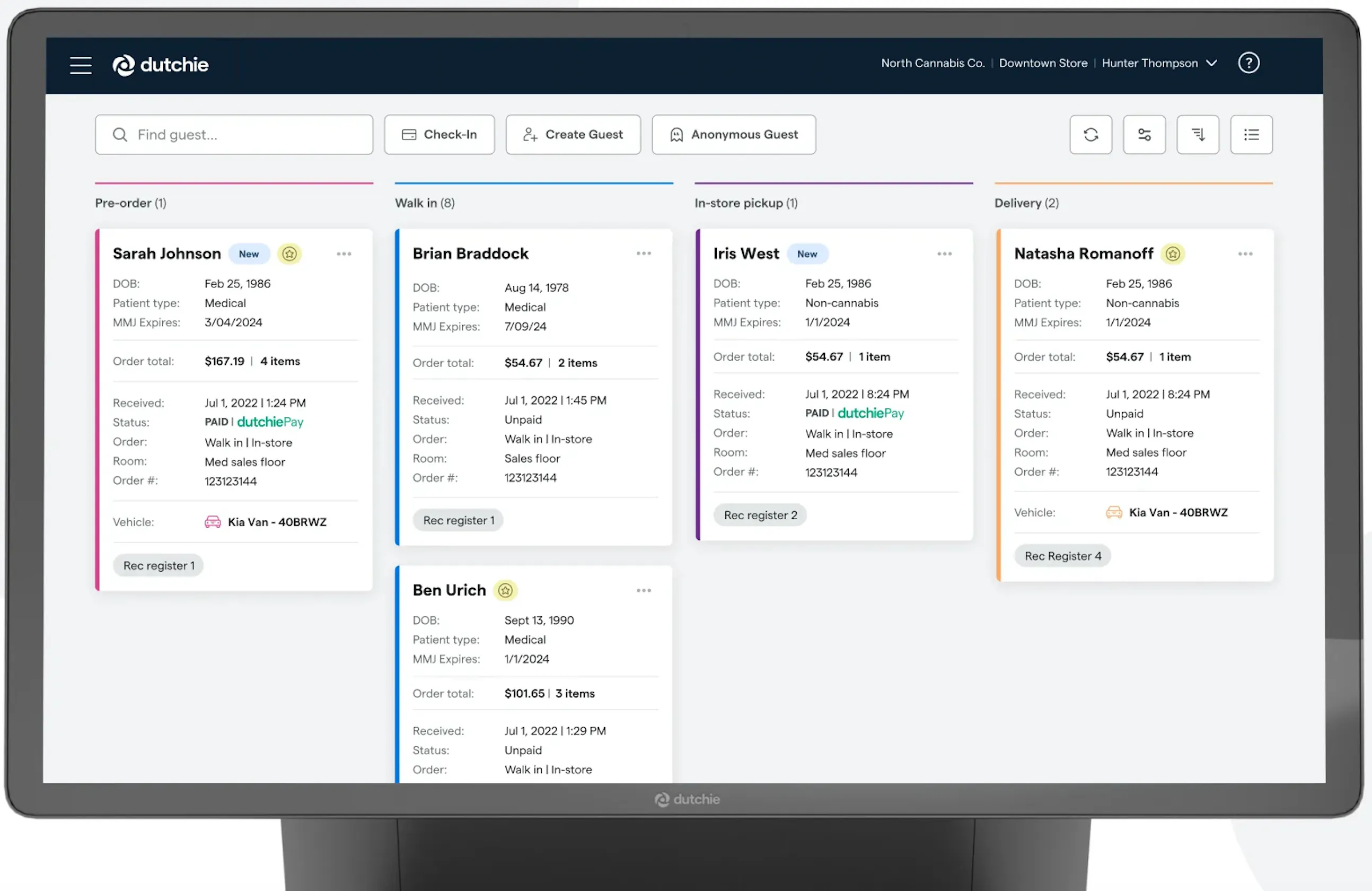The width and height of the screenshot is (1372, 891).
Task: Click the $167.19 order total amount
Action: click(224, 362)
